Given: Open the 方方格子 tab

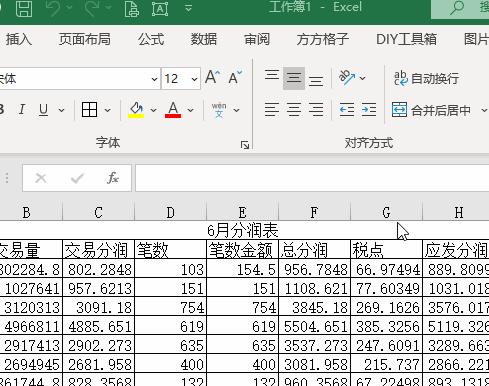Looking at the screenshot, I should tap(323, 39).
